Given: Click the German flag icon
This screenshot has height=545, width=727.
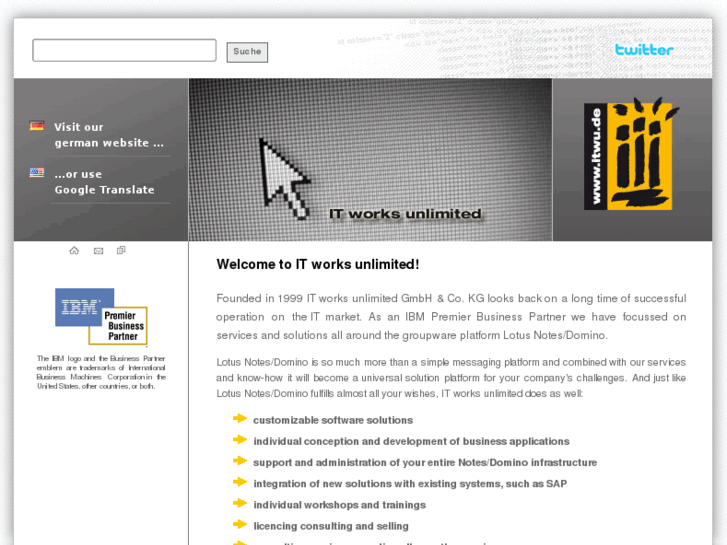Looking at the screenshot, I should pyautogui.click(x=37, y=126).
